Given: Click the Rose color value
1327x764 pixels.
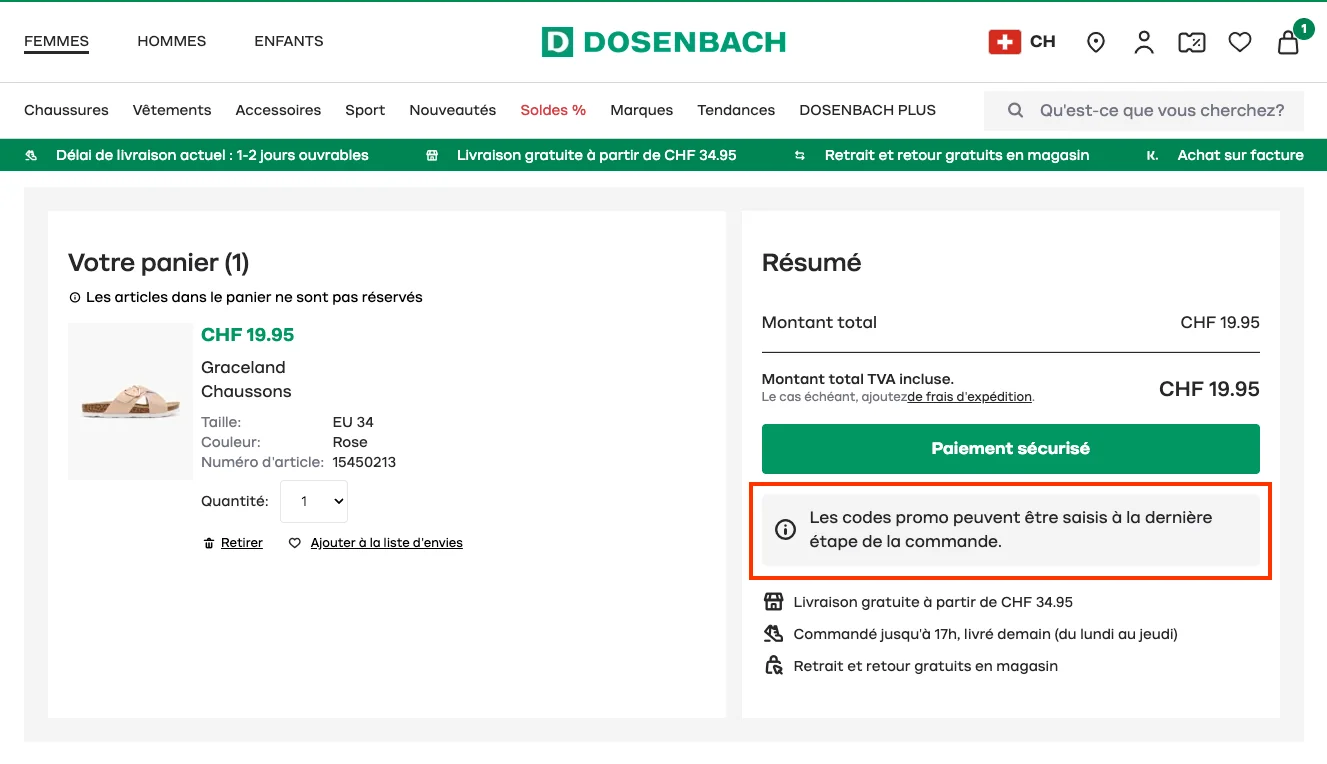Looking at the screenshot, I should [350, 442].
